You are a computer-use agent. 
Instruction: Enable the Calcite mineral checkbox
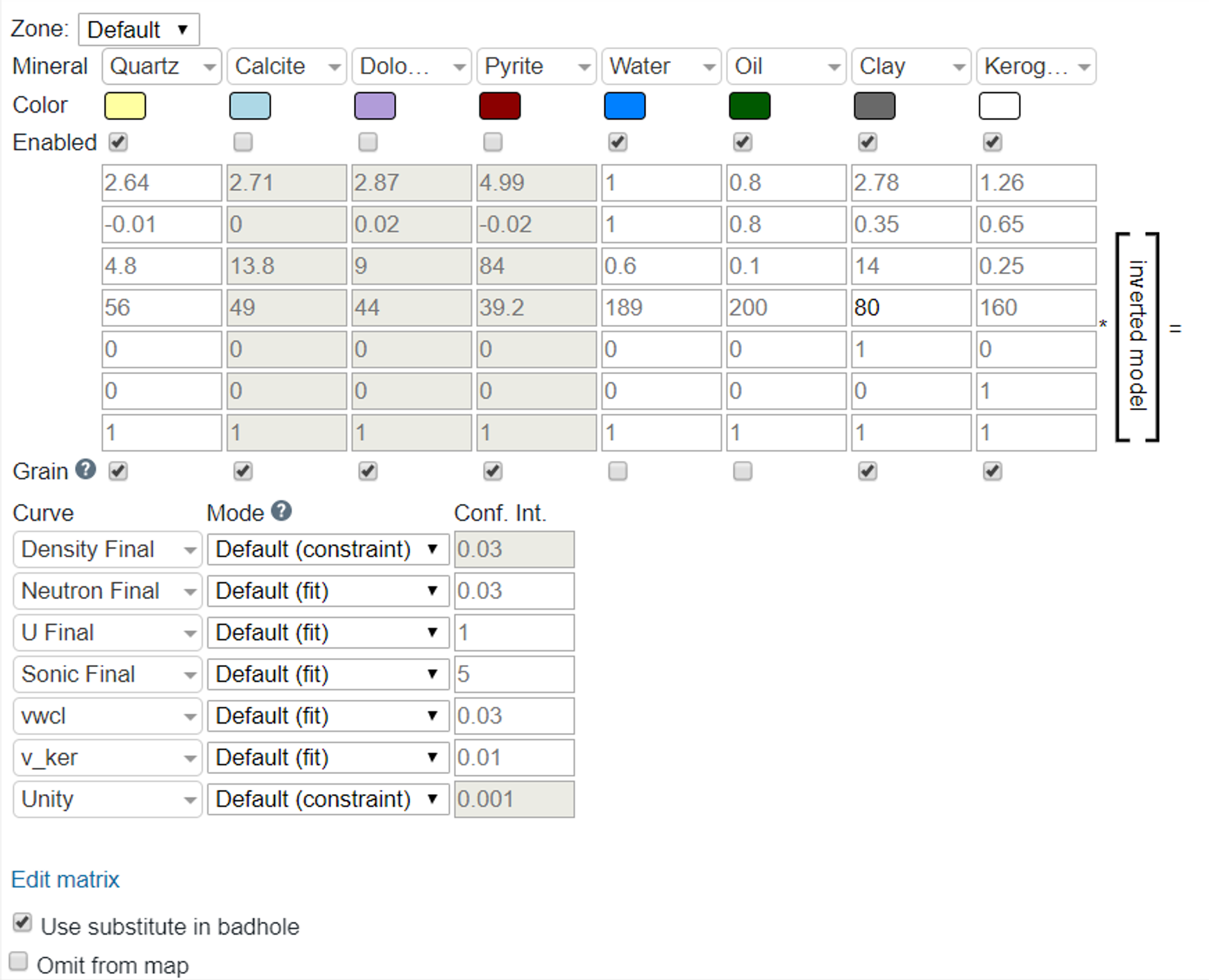pos(243,142)
